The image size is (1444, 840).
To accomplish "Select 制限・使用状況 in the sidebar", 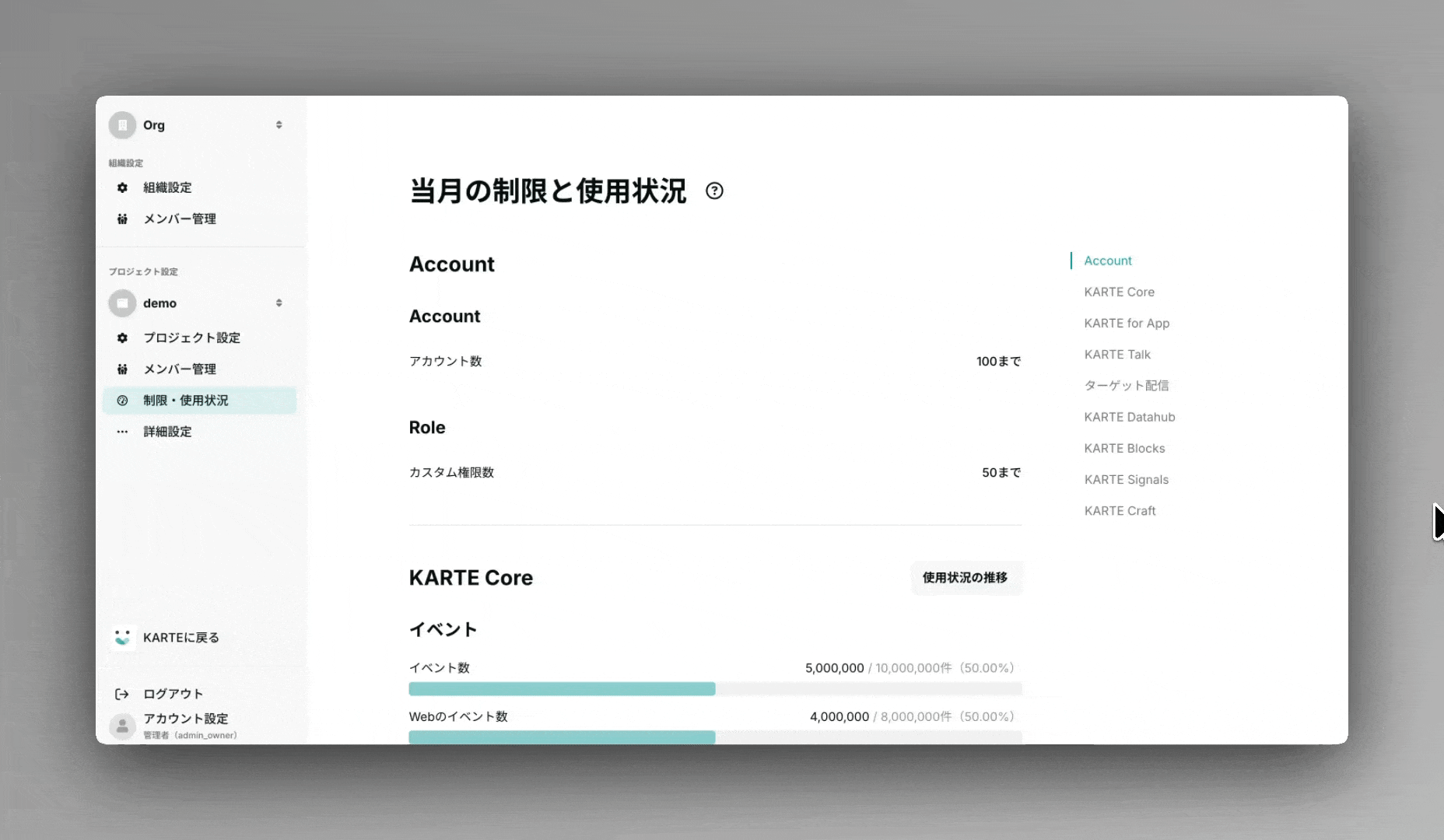I will tap(199, 401).
